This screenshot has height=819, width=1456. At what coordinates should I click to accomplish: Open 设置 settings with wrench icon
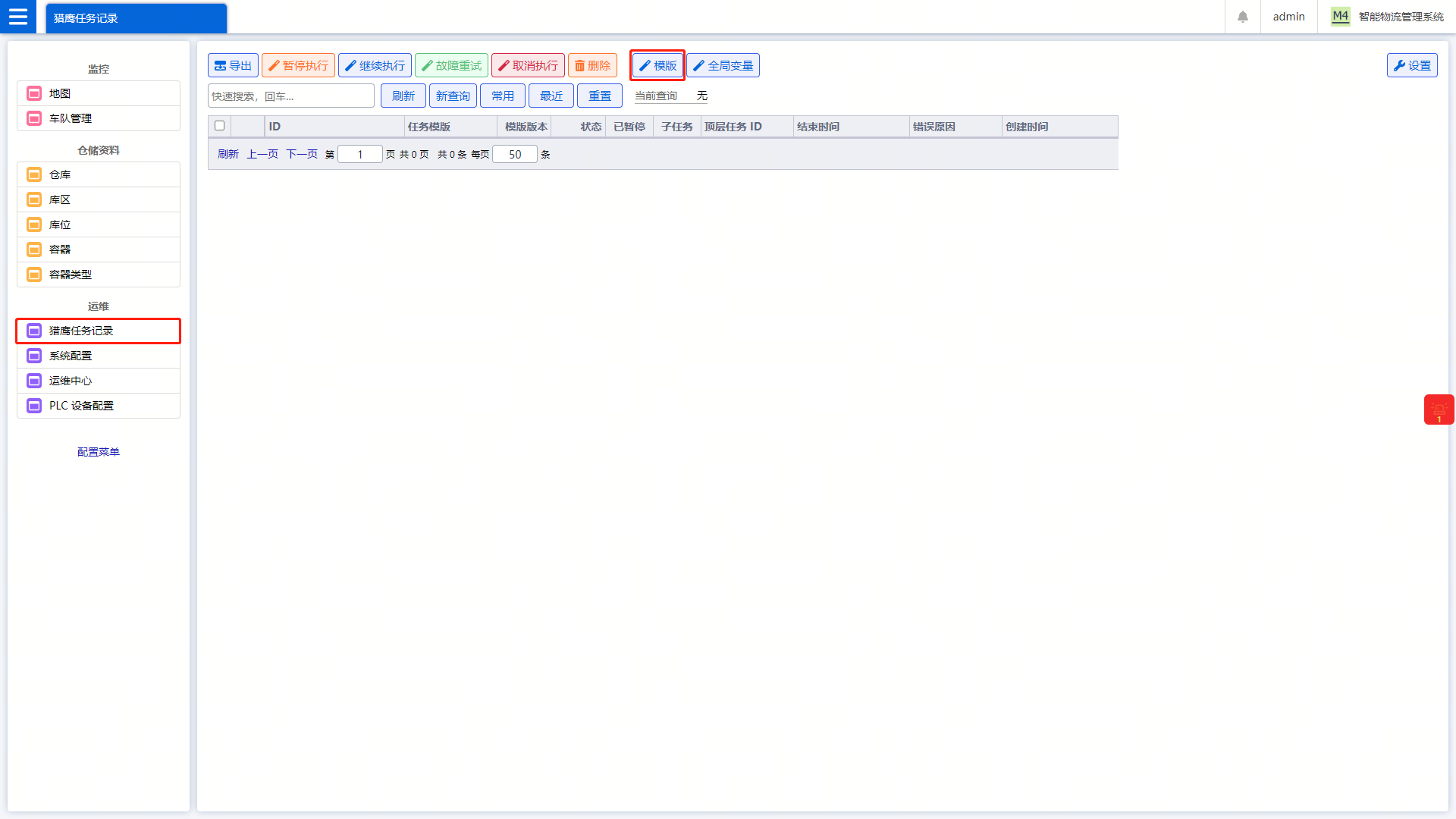coord(1412,65)
